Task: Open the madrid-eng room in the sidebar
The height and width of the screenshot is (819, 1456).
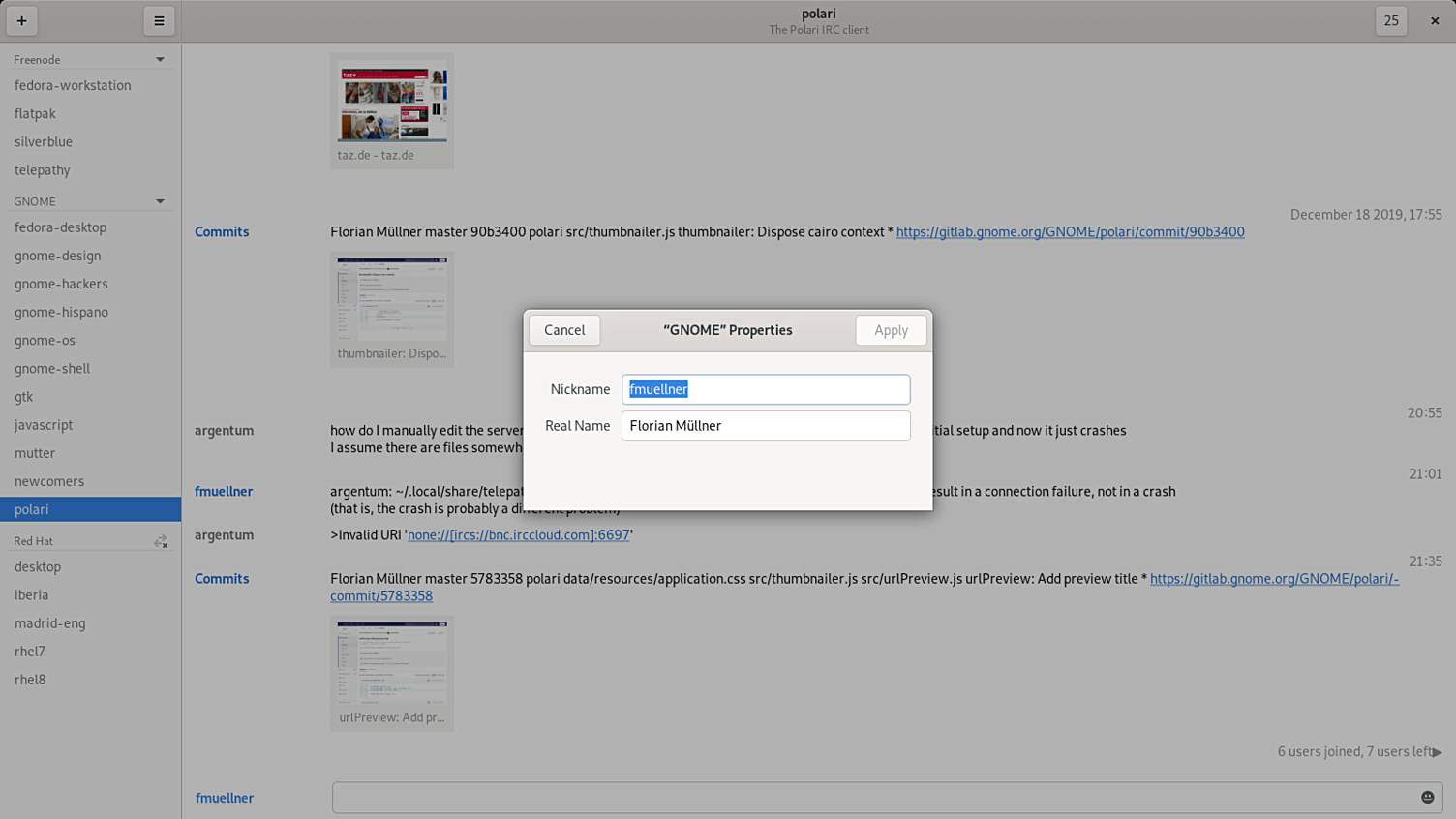Action: point(50,622)
